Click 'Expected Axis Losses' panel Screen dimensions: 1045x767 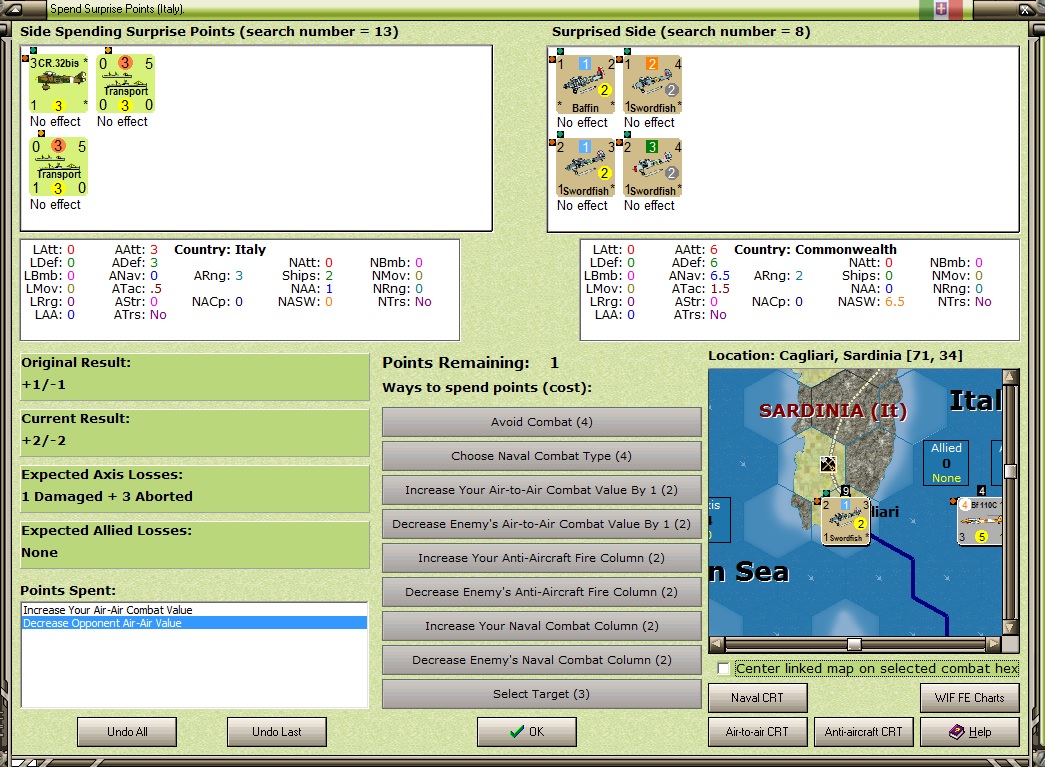[x=195, y=488]
